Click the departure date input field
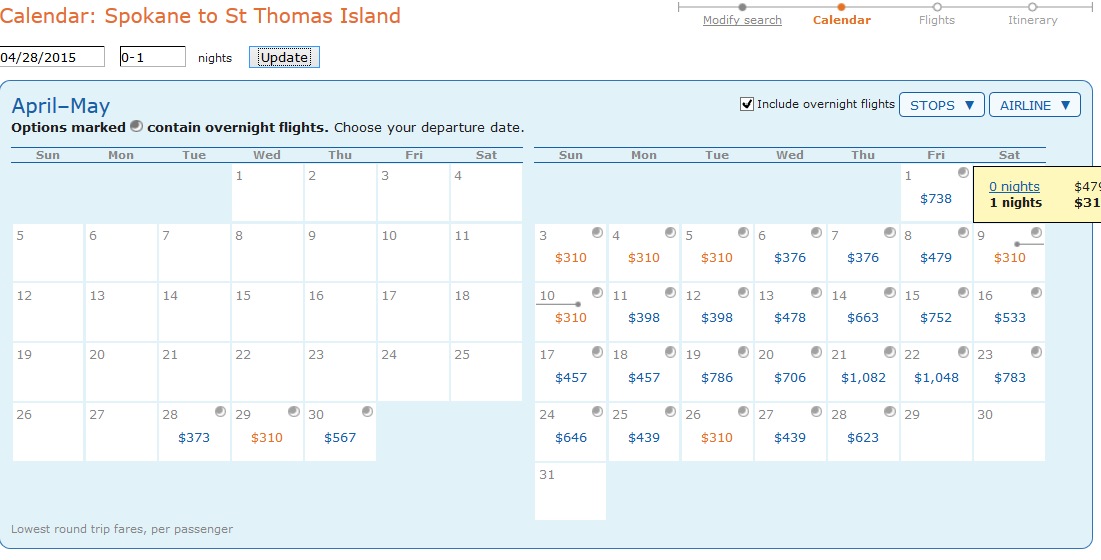1101x560 pixels. tap(52, 57)
